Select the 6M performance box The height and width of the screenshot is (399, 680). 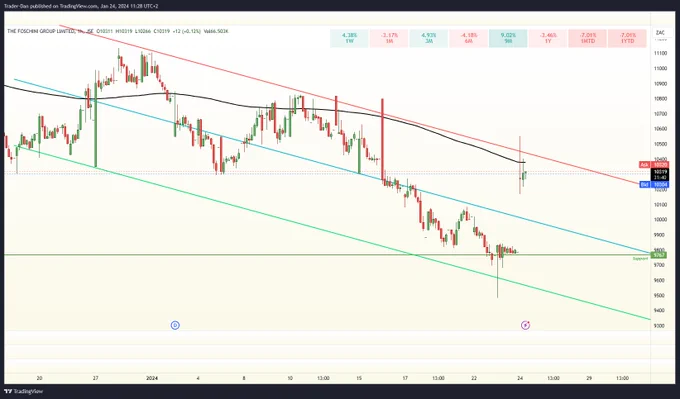pyautogui.click(x=468, y=38)
